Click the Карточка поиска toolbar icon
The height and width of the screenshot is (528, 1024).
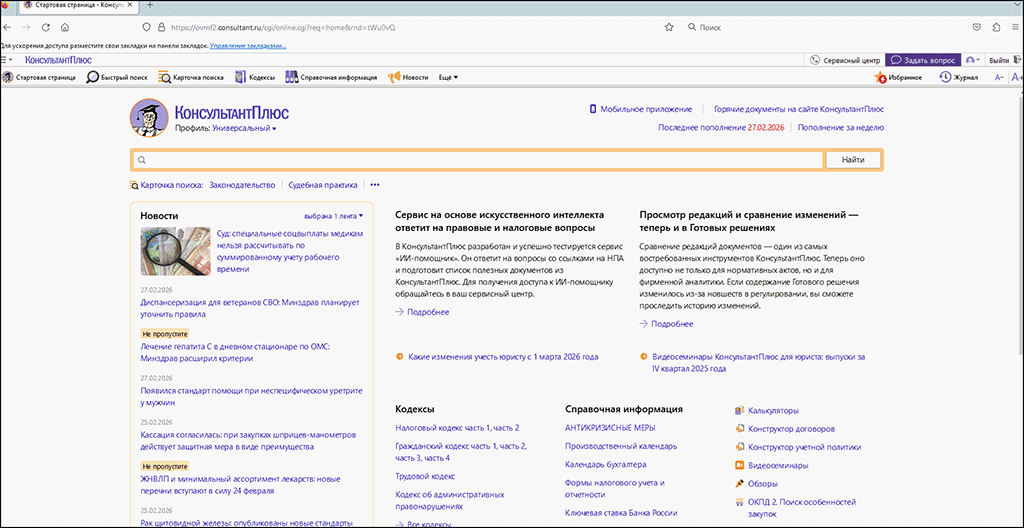click(x=165, y=77)
